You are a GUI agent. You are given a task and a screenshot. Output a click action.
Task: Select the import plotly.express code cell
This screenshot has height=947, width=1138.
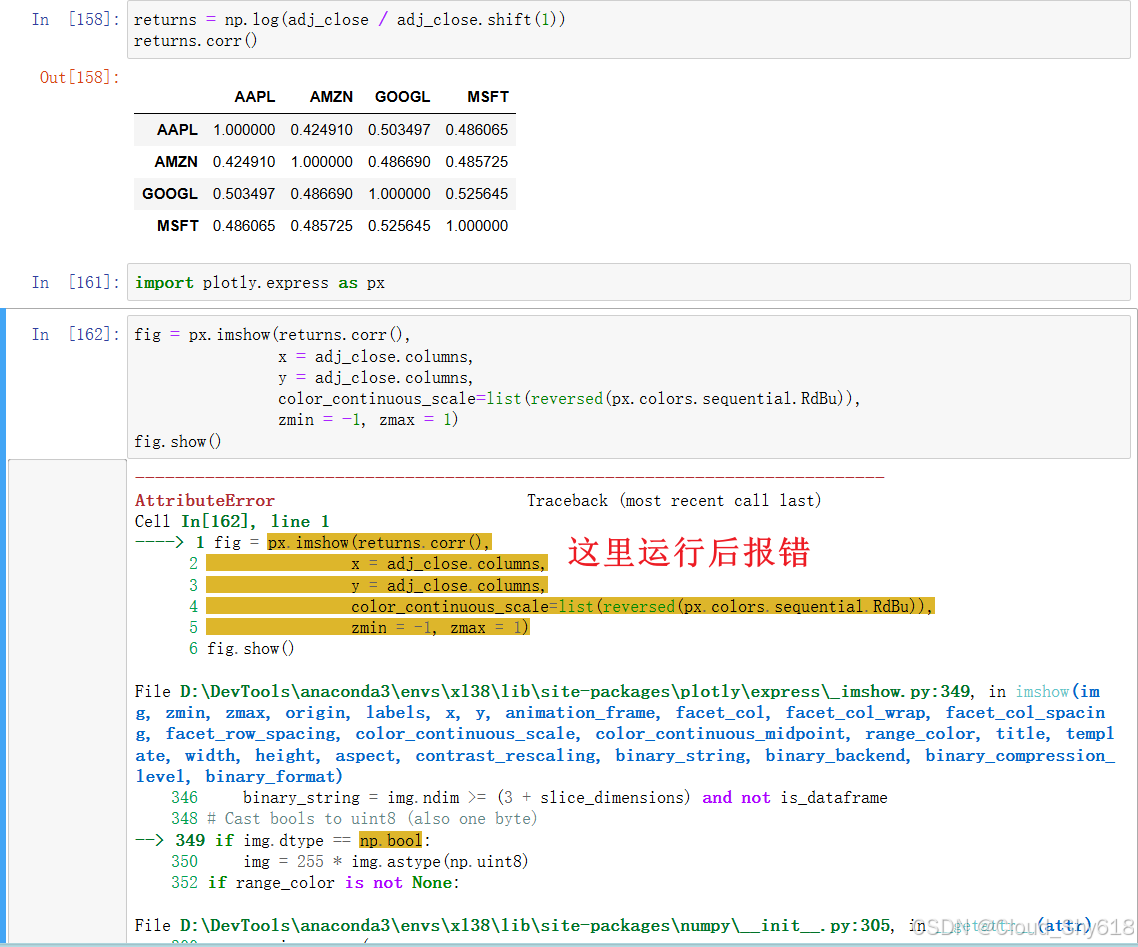629,282
